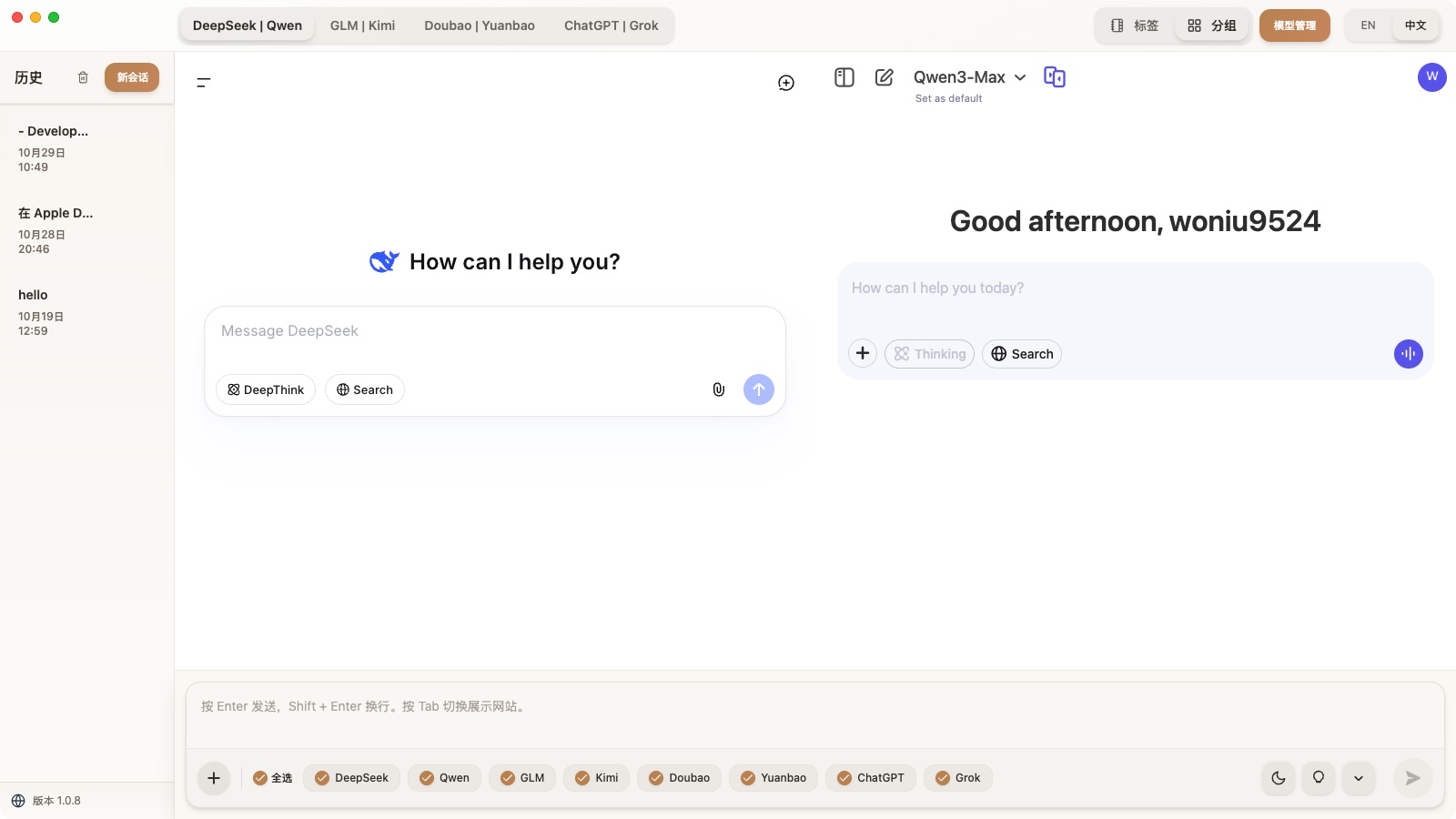Image resolution: width=1456 pixels, height=819 pixels.
Task: Uncheck the DeepSeek model checkbox
Action: point(322,778)
